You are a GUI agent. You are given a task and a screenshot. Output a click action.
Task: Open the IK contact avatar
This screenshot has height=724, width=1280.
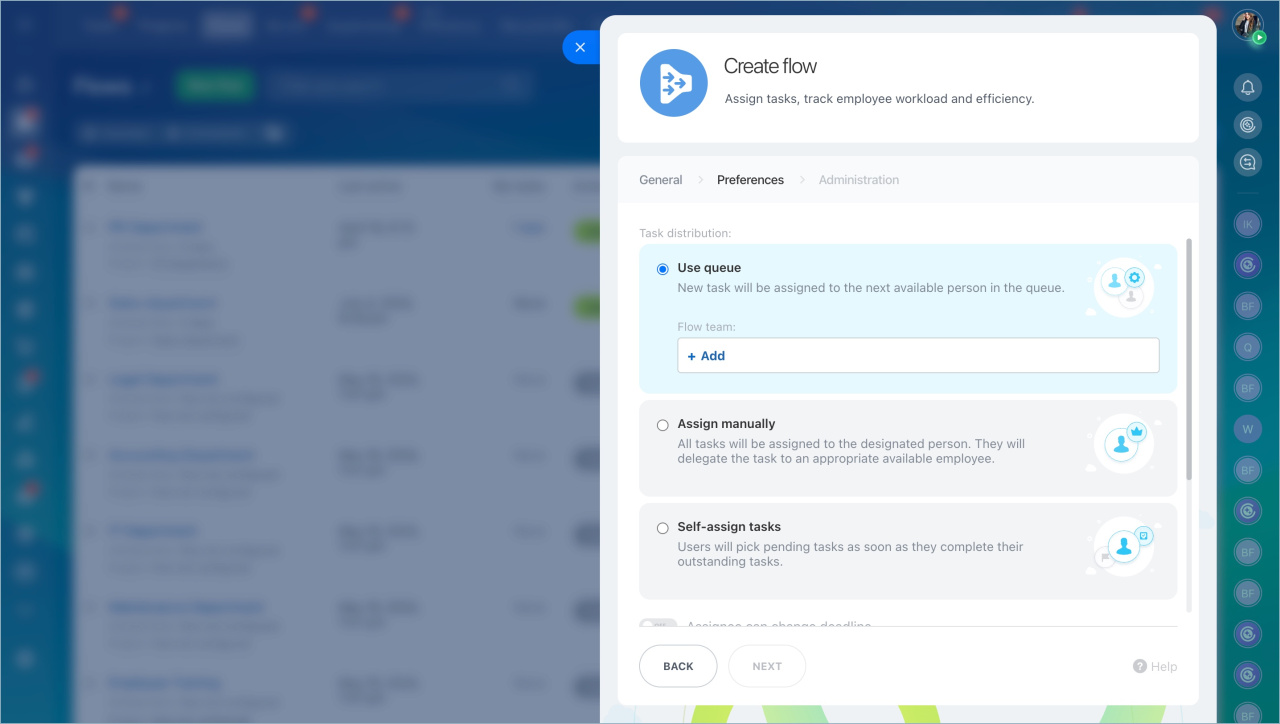(x=1247, y=225)
